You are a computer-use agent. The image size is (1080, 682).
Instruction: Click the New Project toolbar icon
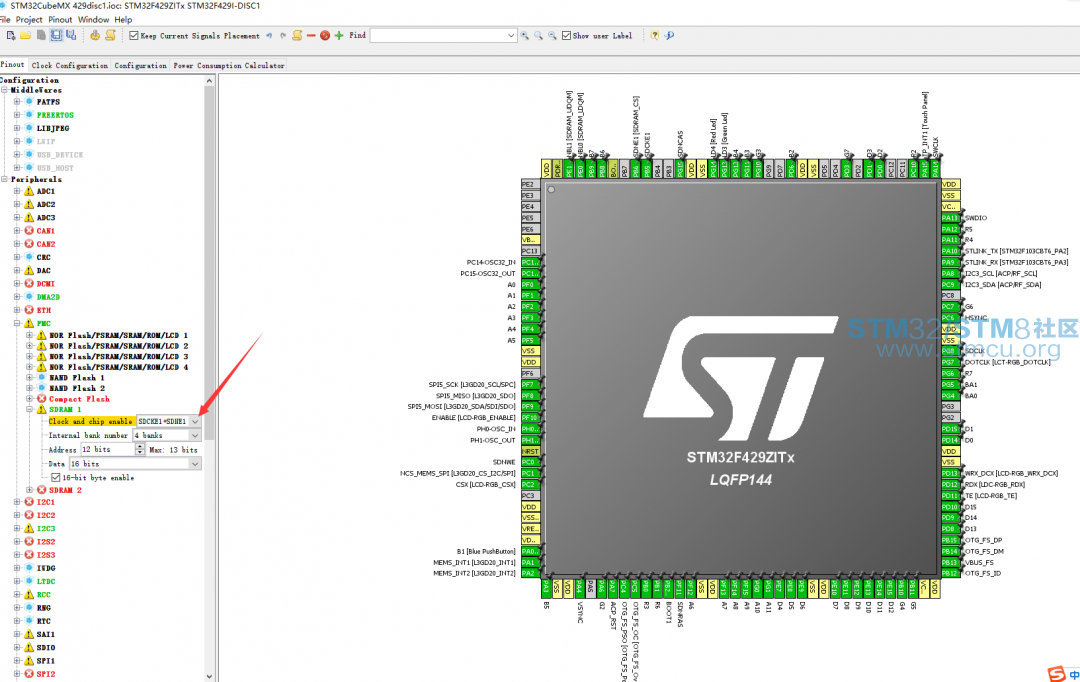point(11,35)
